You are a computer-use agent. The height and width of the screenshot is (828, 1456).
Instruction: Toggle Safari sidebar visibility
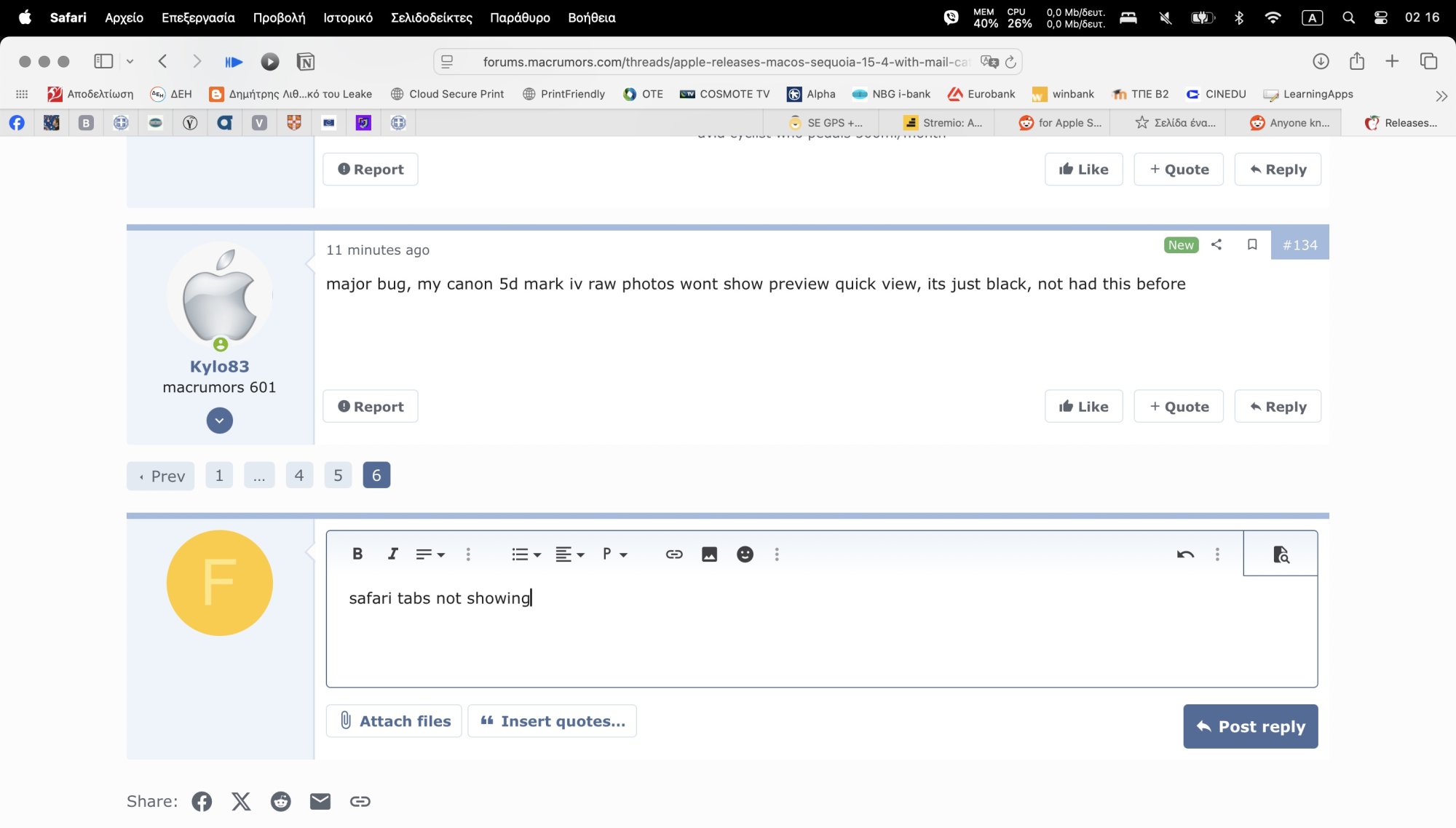[103, 62]
